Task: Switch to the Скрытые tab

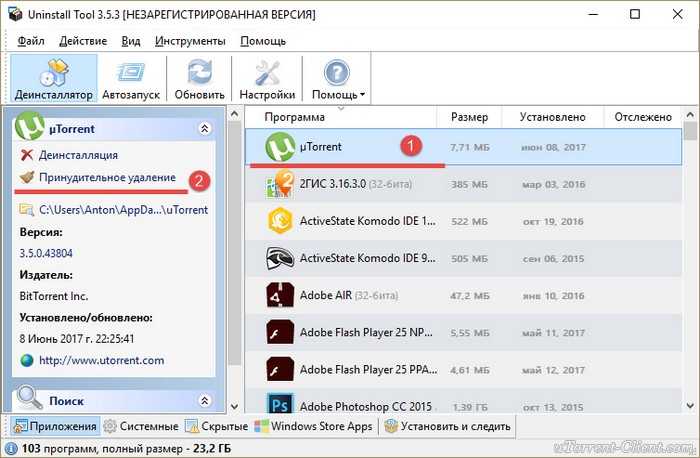Action: pyautogui.click(x=217, y=426)
